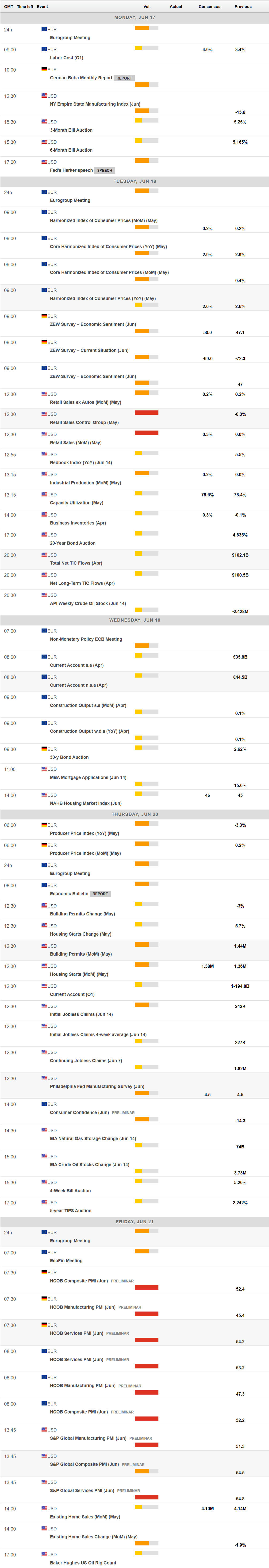Click the red volatility bar for Retail Sales (MoM) (May)
The image size is (269, 1568).
pos(147,433)
